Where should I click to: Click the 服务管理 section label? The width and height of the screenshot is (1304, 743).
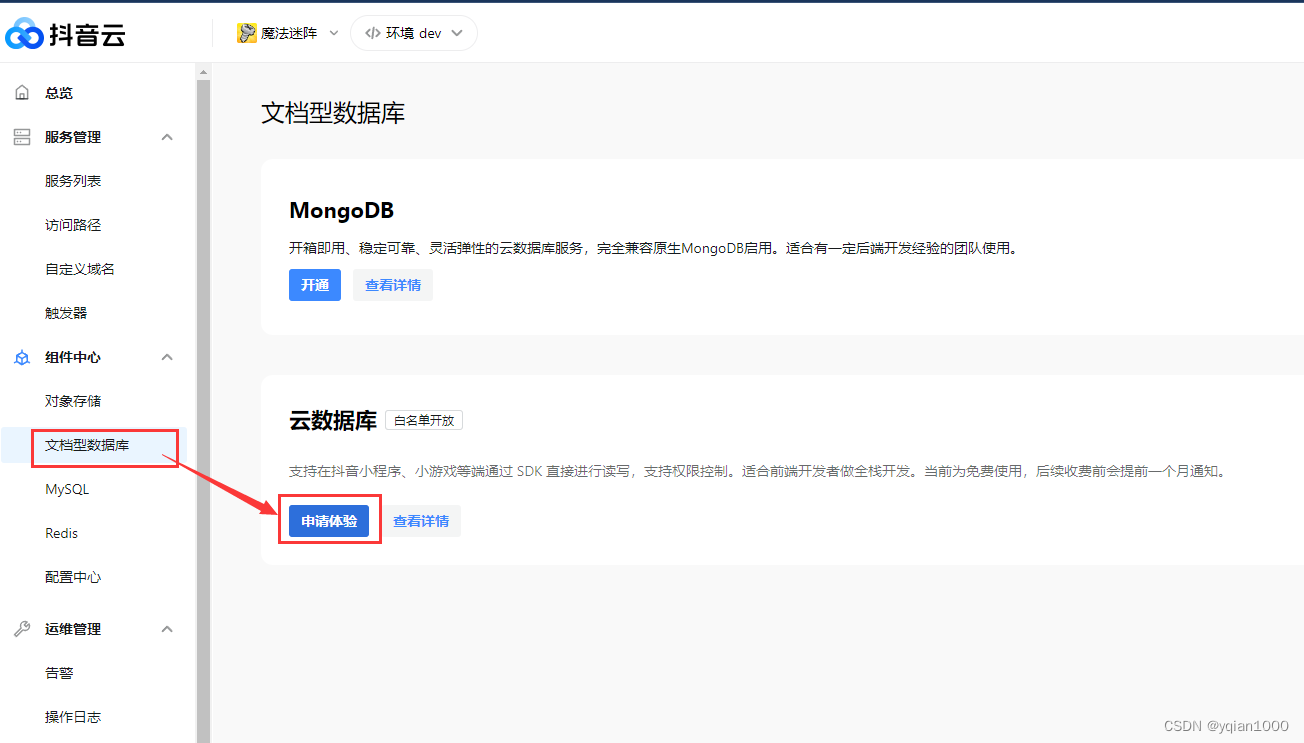coord(73,137)
